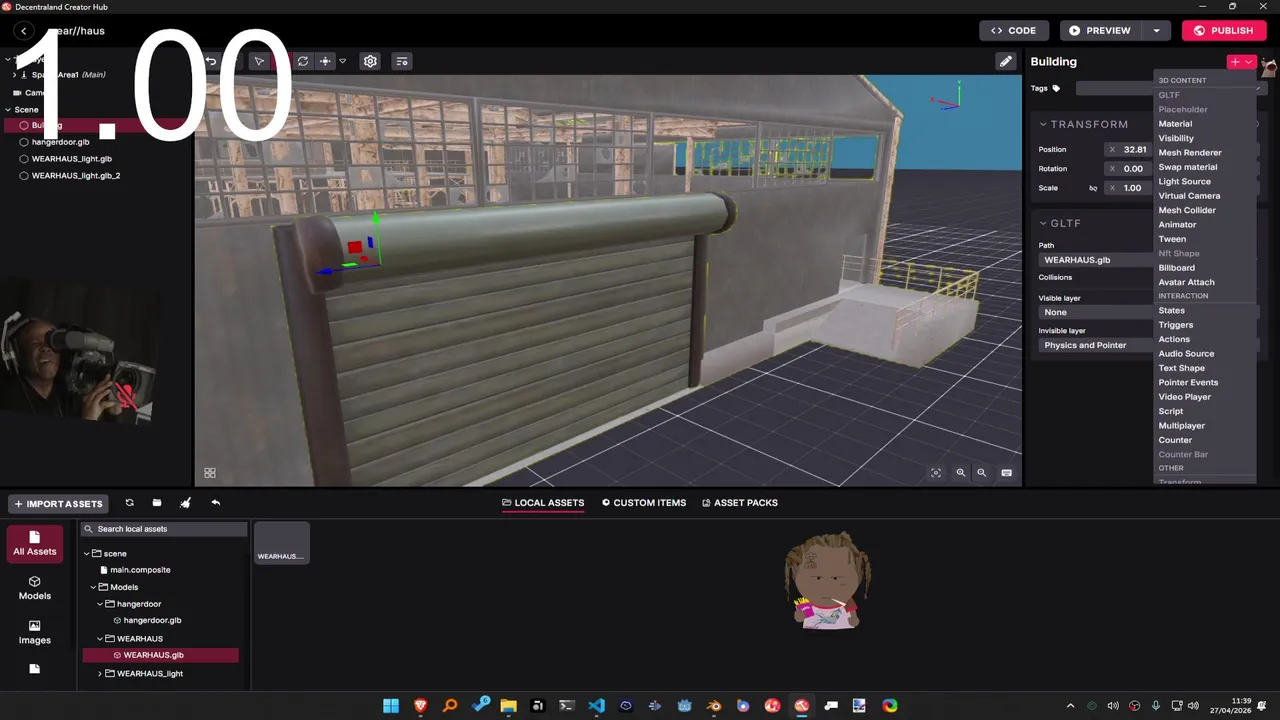Choose Virtual Camera from component menu
The width and height of the screenshot is (1280, 720).
click(1205, 196)
